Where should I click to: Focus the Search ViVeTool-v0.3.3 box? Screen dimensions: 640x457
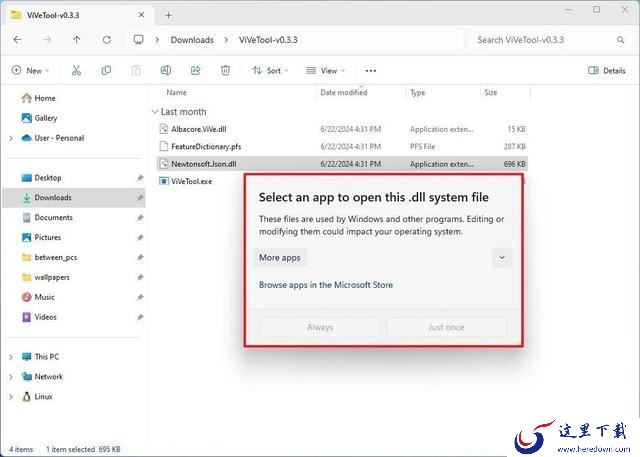coord(549,40)
